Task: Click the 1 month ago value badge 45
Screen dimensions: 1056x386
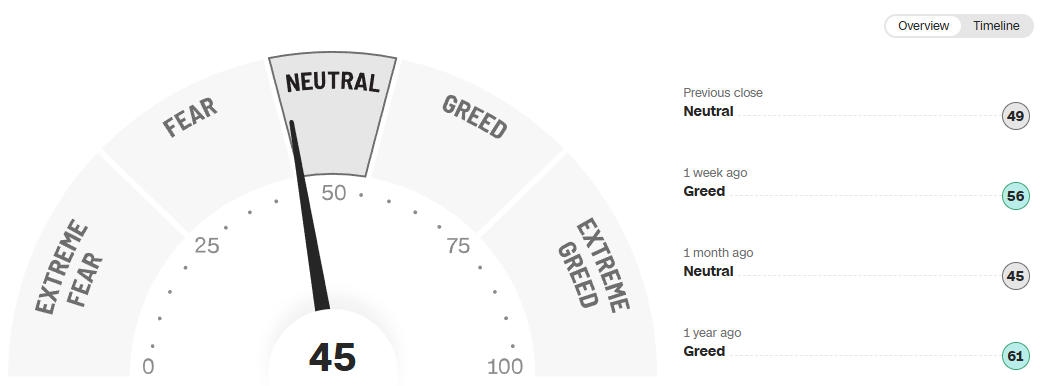Action: (1015, 276)
